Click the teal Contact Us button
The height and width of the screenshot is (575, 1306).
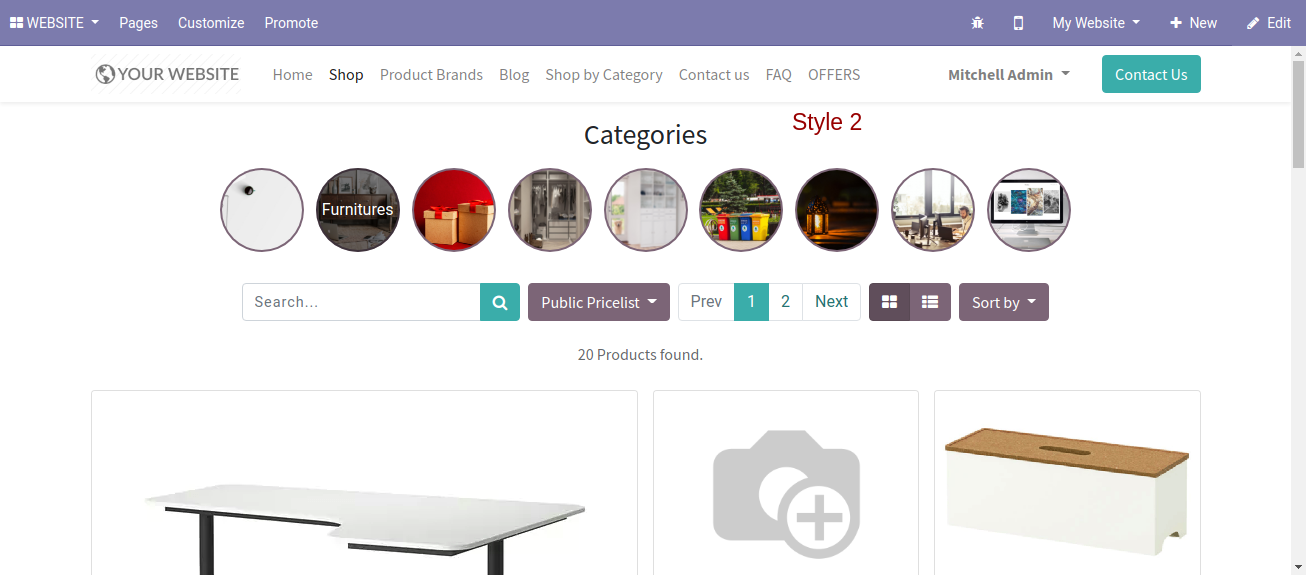[x=1151, y=74]
